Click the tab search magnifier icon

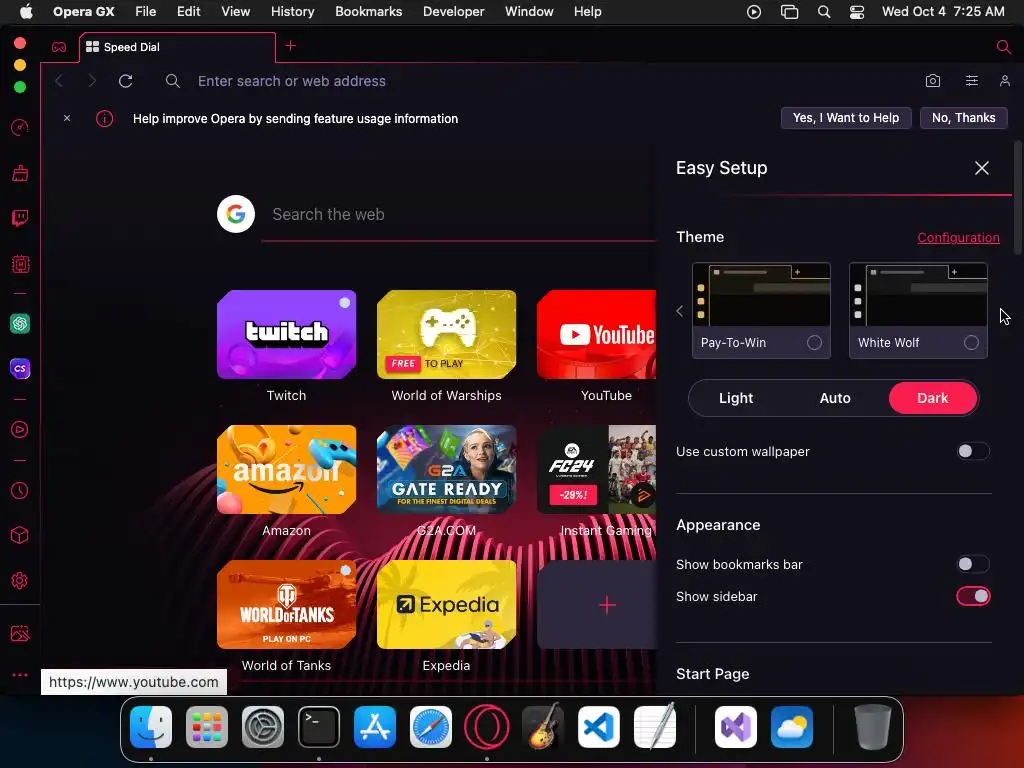[1003, 46]
